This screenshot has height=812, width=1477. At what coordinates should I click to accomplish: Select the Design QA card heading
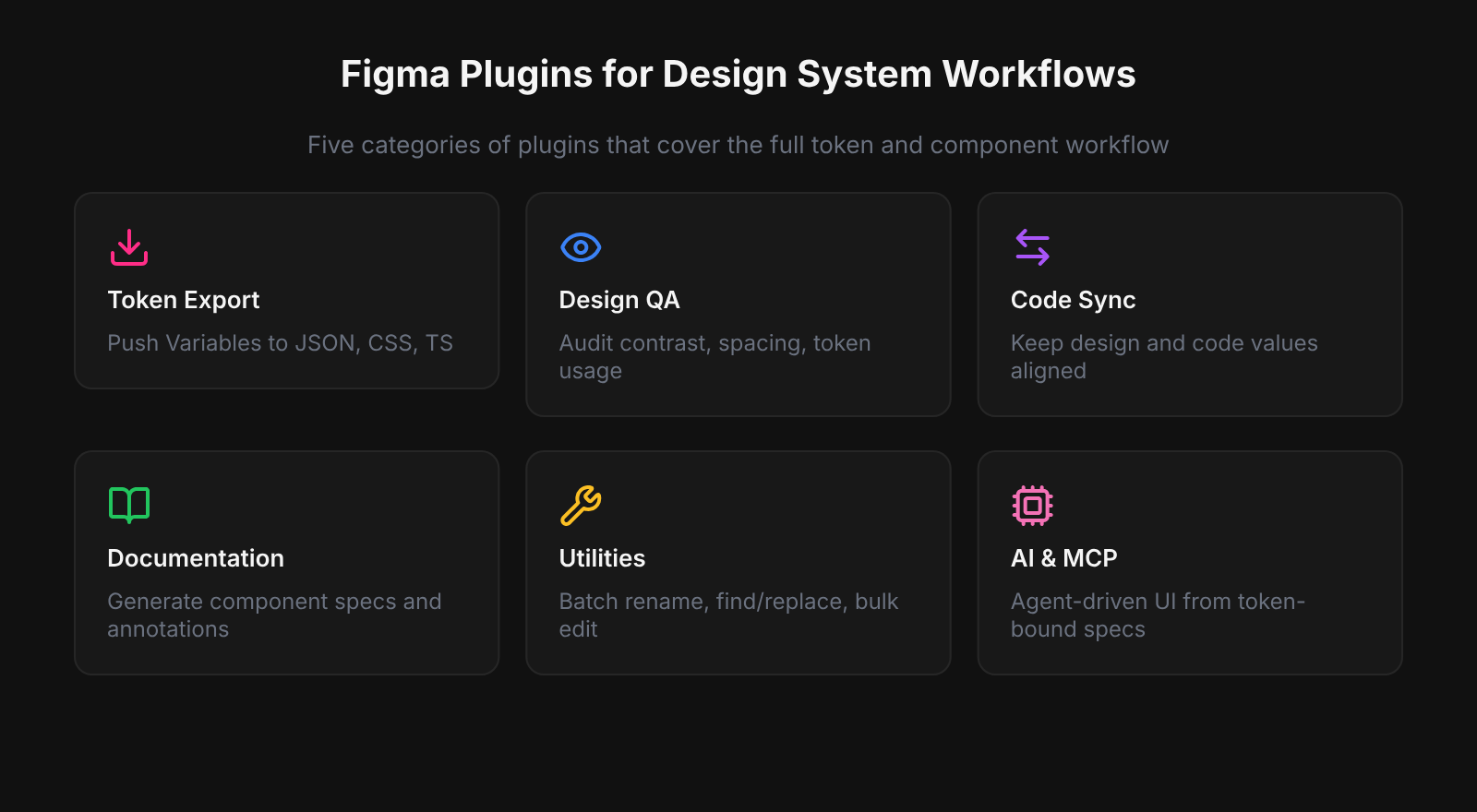(x=619, y=300)
